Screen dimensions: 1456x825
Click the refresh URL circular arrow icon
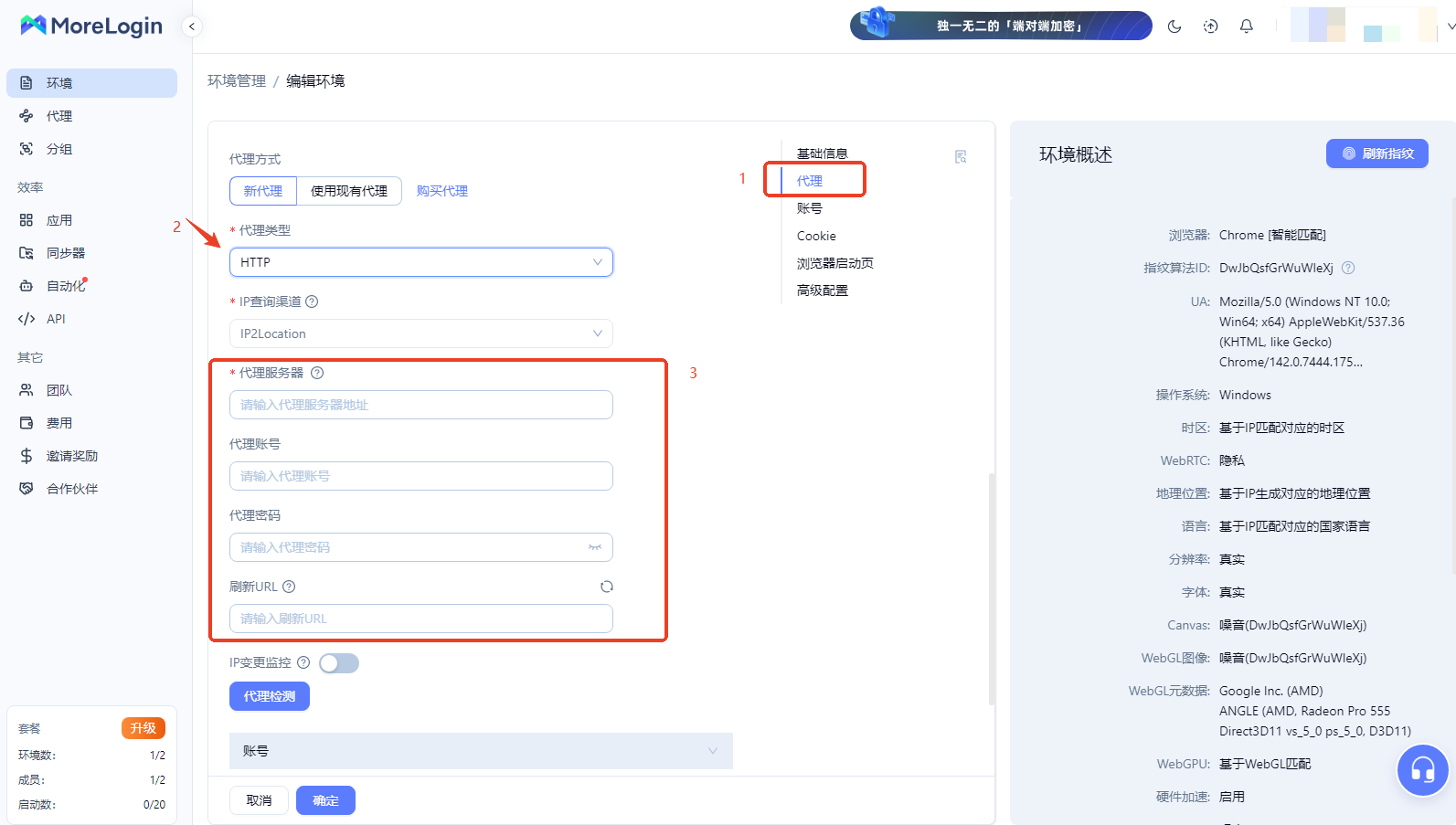point(606,587)
